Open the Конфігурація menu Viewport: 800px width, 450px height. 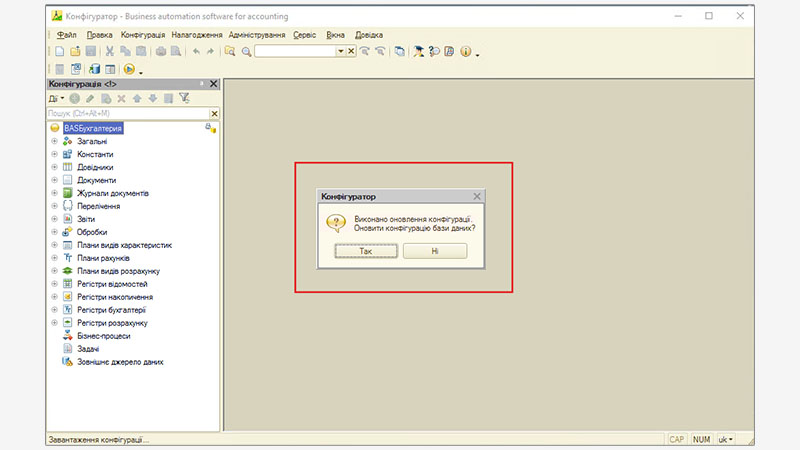142,34
